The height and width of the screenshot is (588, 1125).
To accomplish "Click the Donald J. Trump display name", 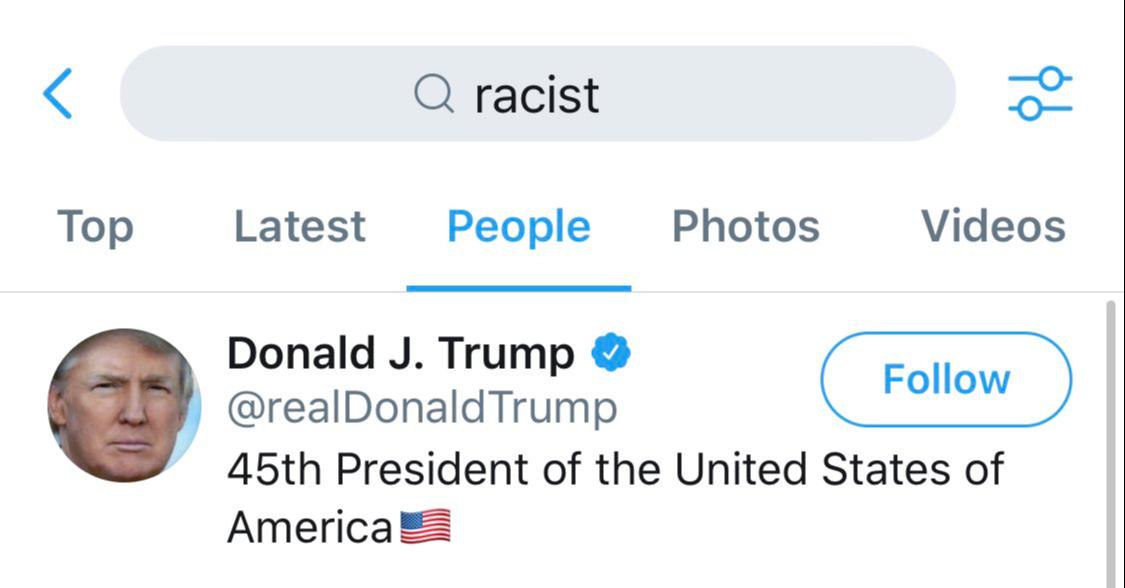I will pos(400,353).
